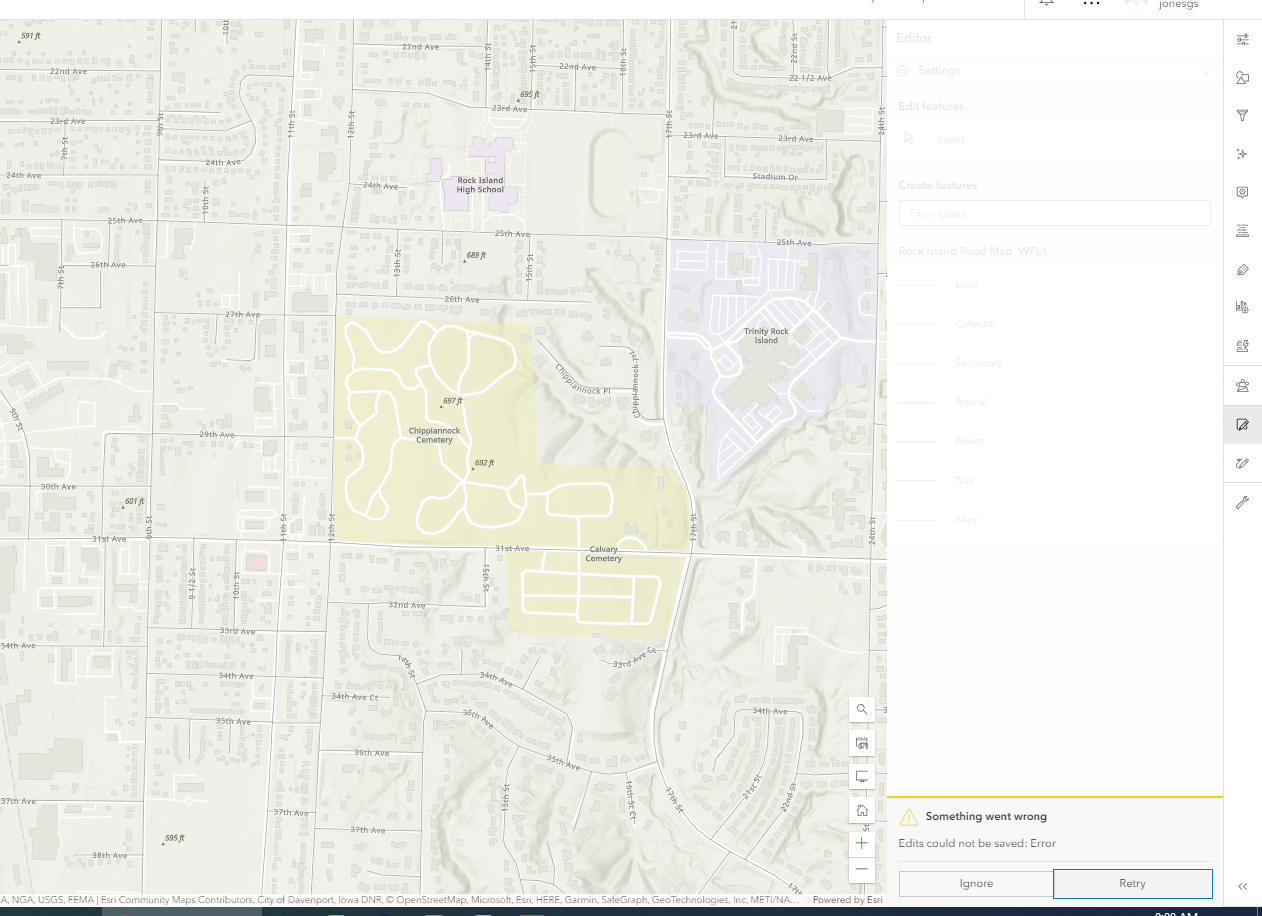Open the Pop-ups configuration panel

pyautogui.click(x=1242, y=192)
